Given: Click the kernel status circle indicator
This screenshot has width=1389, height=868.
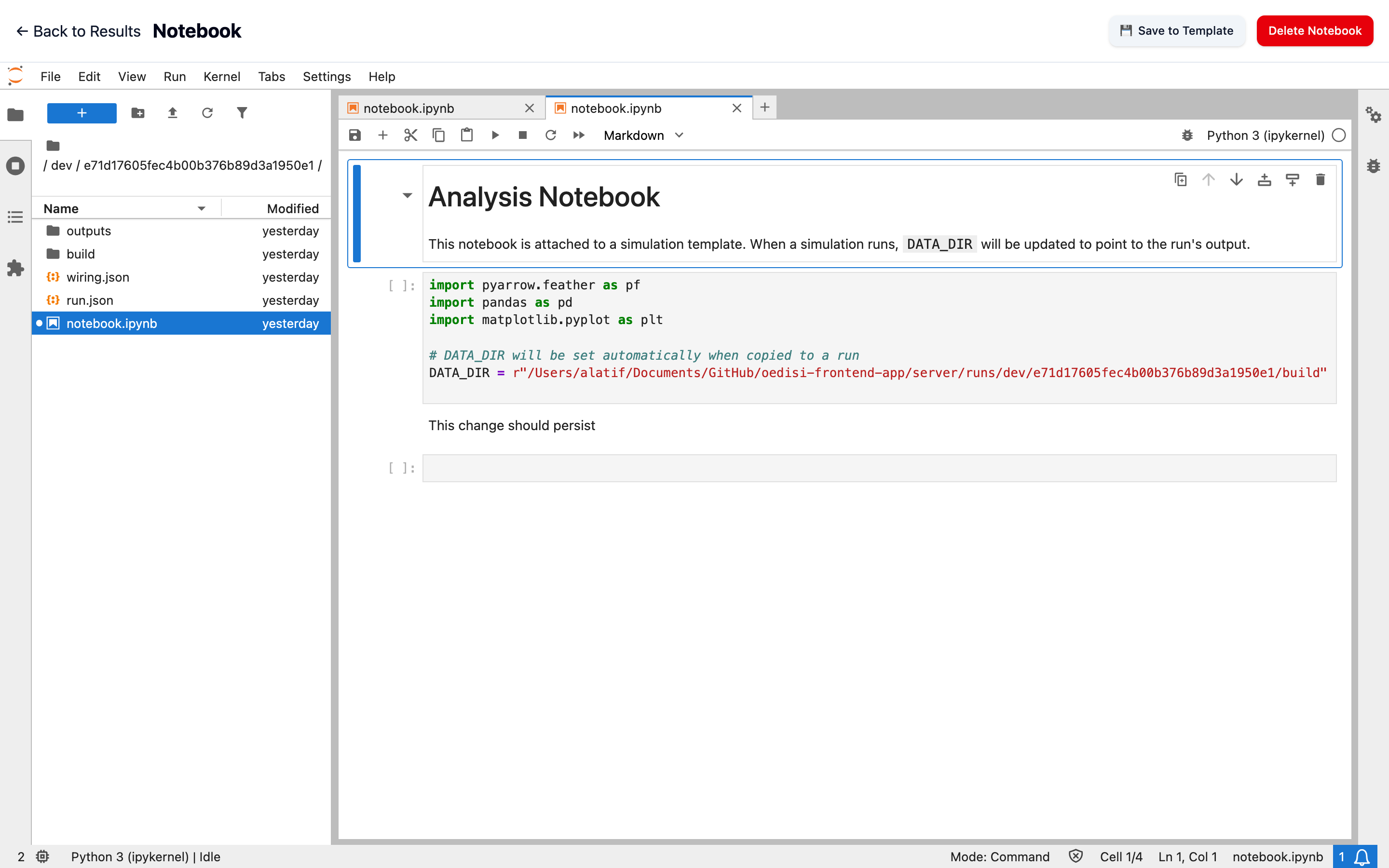Looking at the screenshot, I should pyautogui.click(x=1338, y=136).
